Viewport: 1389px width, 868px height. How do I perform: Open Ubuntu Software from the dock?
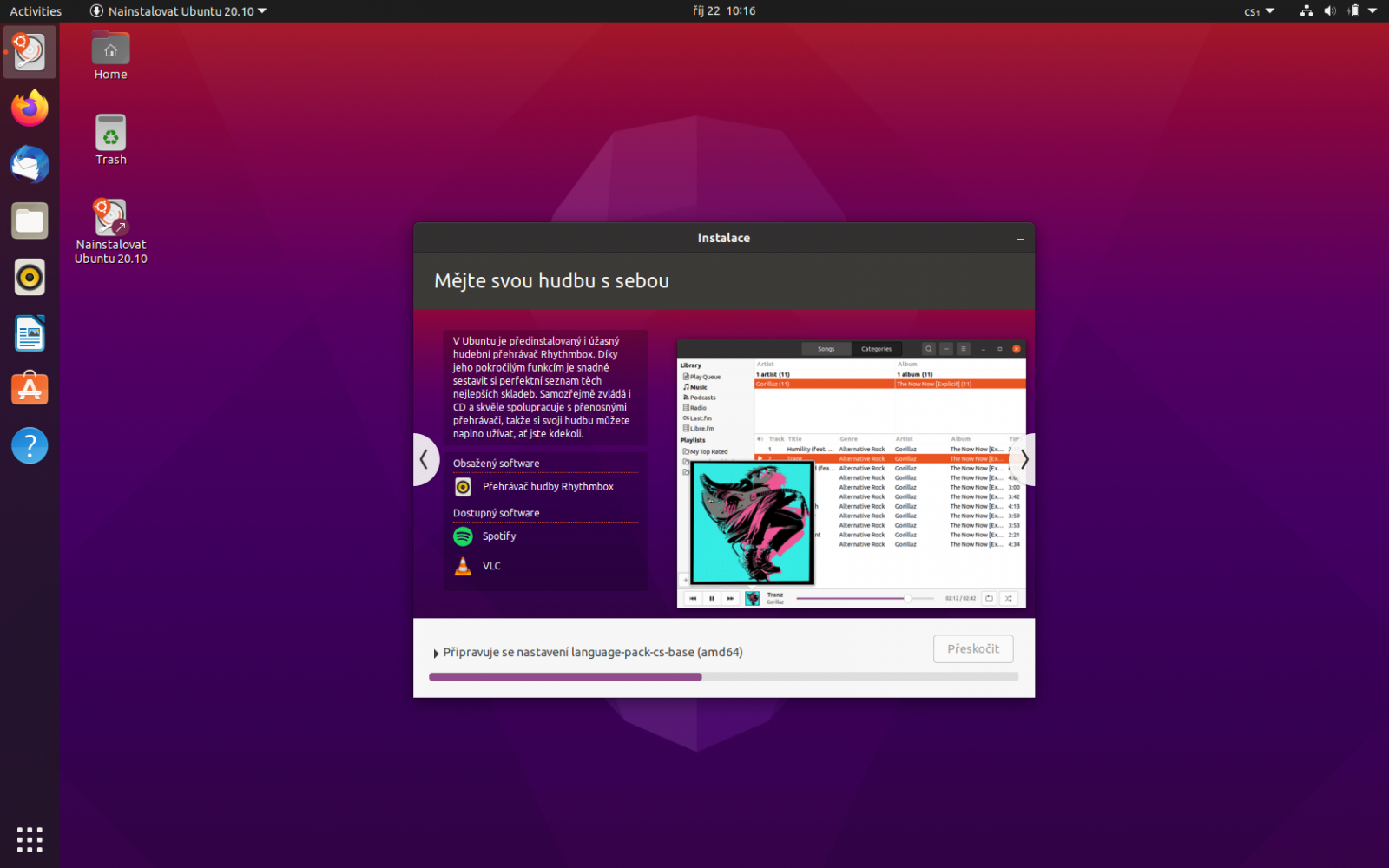(29, 389)
